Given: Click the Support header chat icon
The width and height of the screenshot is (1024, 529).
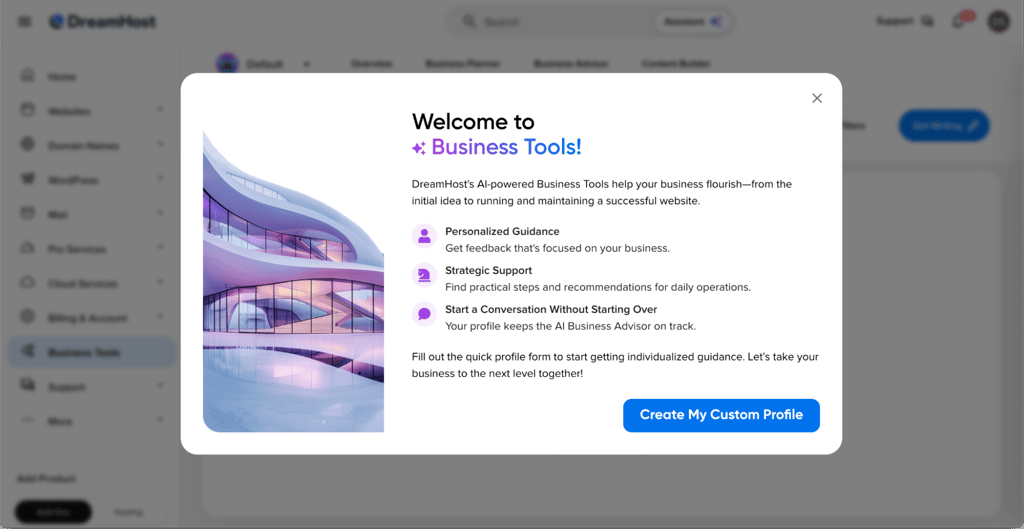Looking at the screenshot, I should click(927, 22).
